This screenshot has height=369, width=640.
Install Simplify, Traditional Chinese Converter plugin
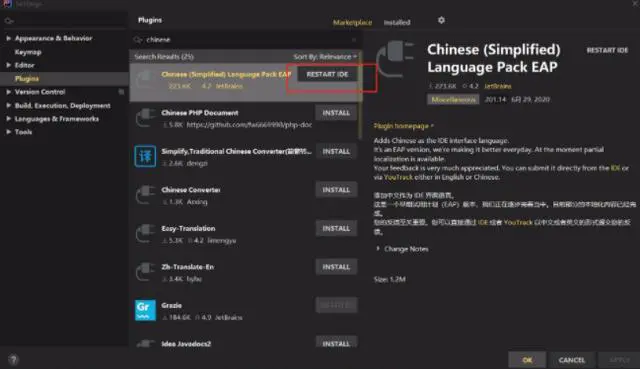click(x=336, y=151)
